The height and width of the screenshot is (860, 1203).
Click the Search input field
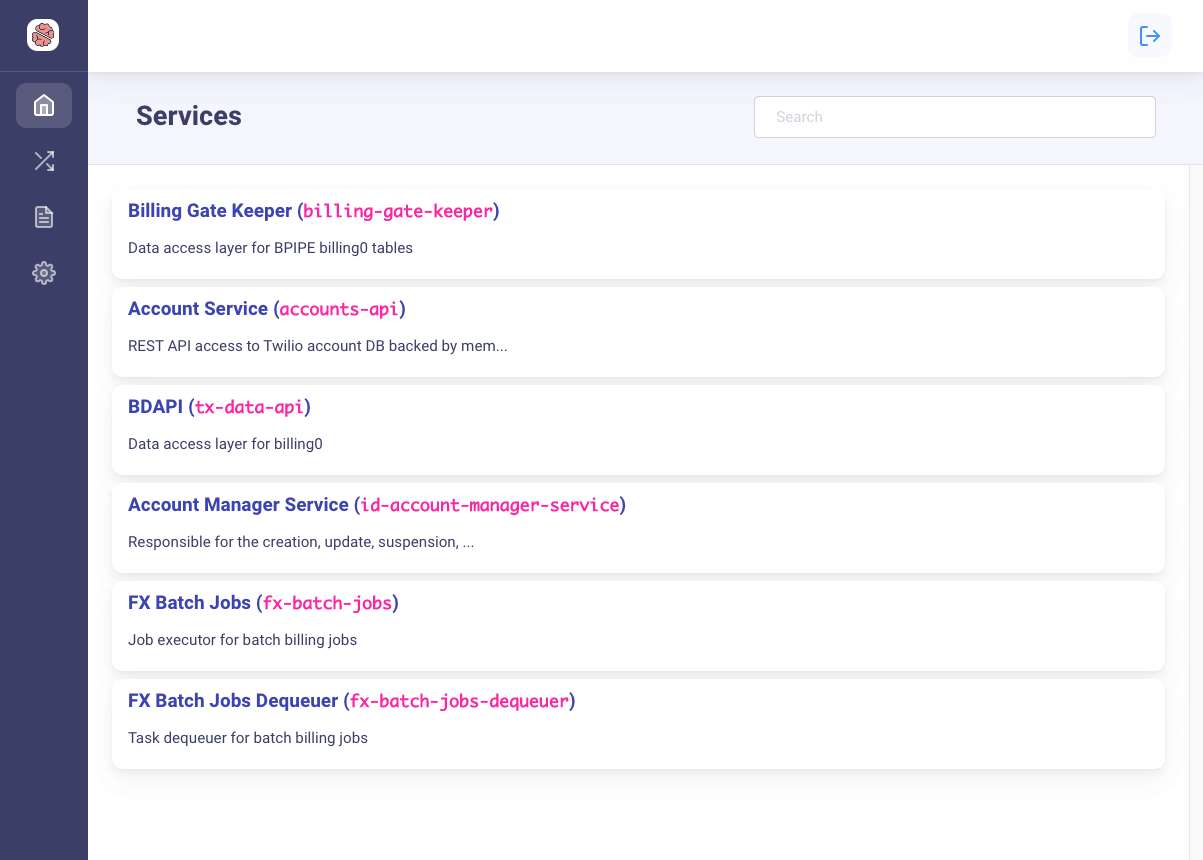pos(954,116)
